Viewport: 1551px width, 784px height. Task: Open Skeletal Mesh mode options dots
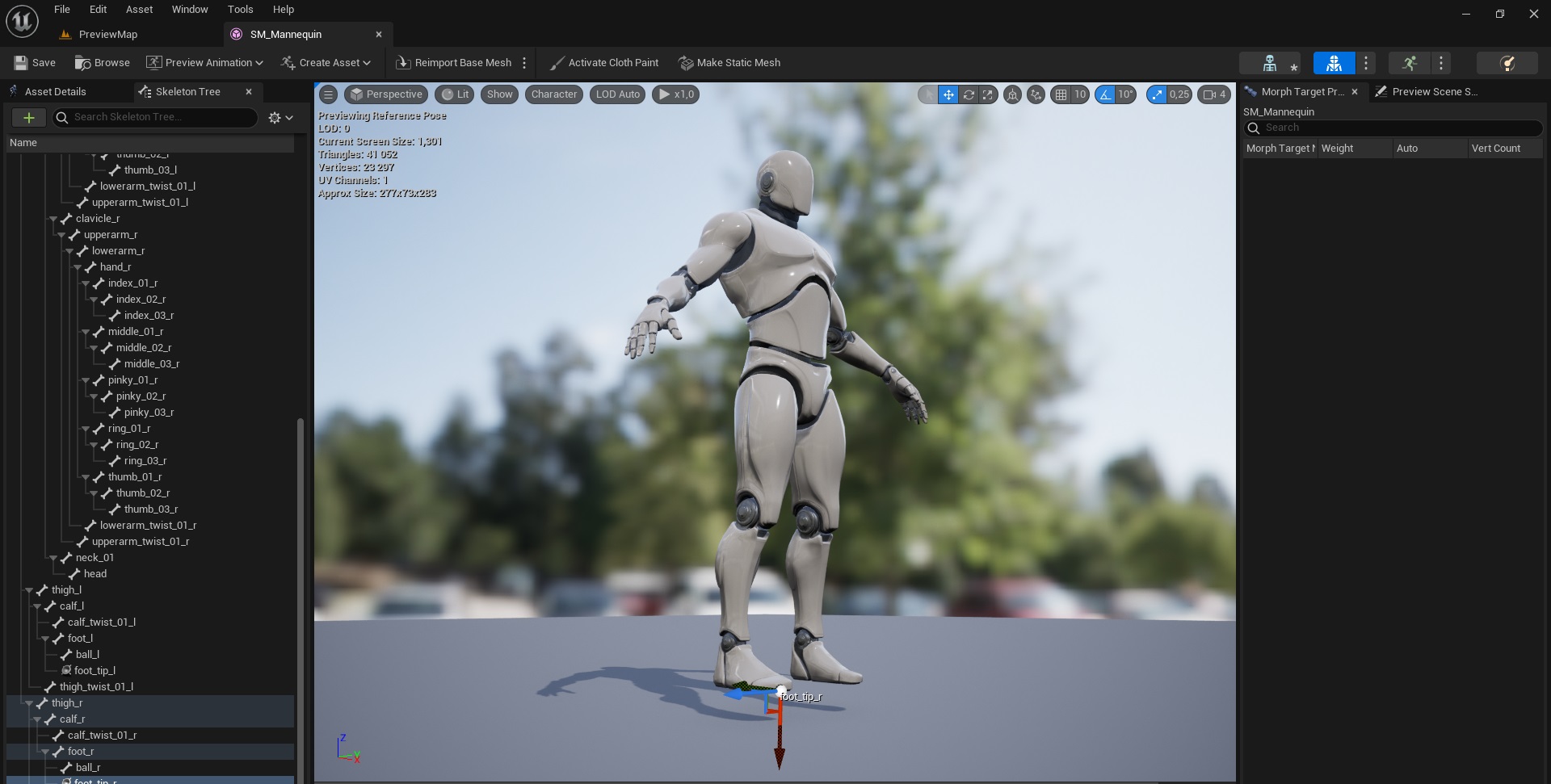point(1366,63)
